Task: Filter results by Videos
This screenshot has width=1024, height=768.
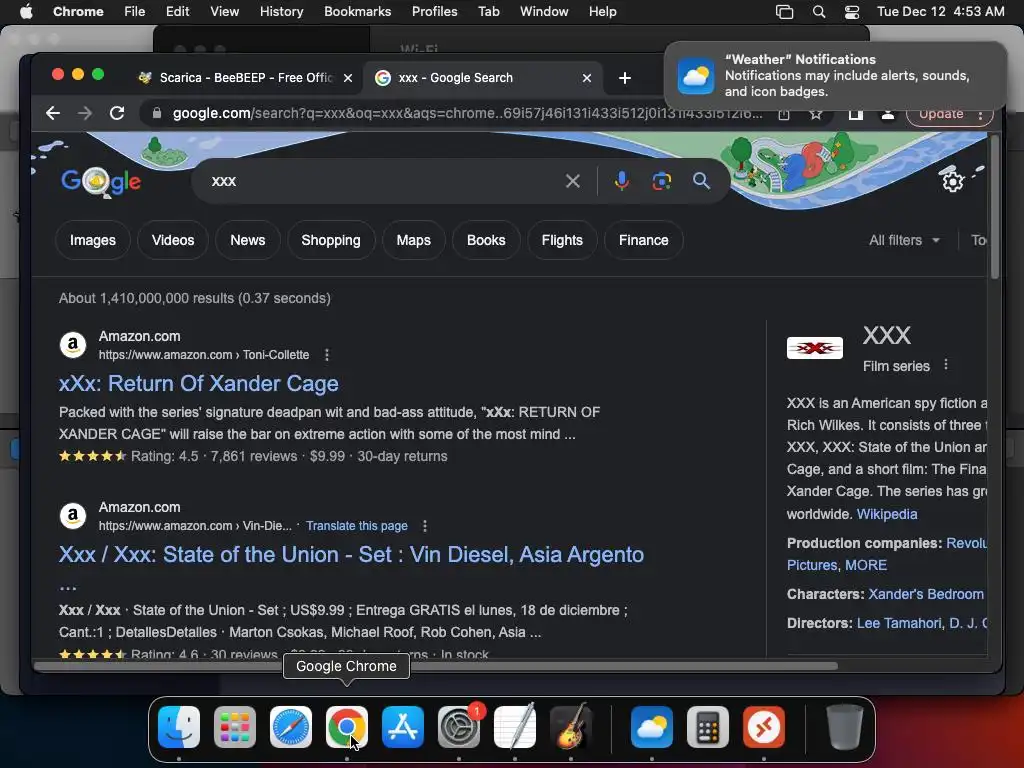Action: pyautogui.click(x=173, y=240)
